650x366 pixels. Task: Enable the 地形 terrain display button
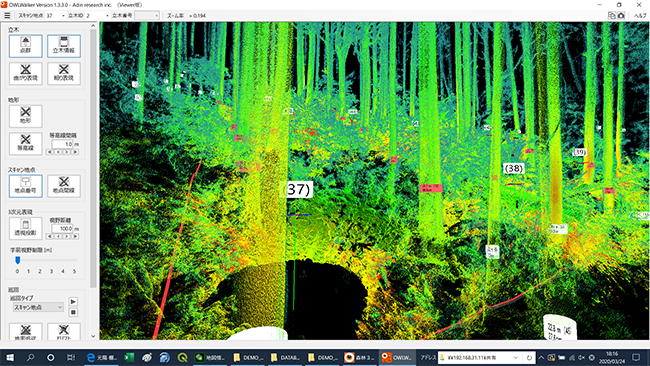(26, 116)
